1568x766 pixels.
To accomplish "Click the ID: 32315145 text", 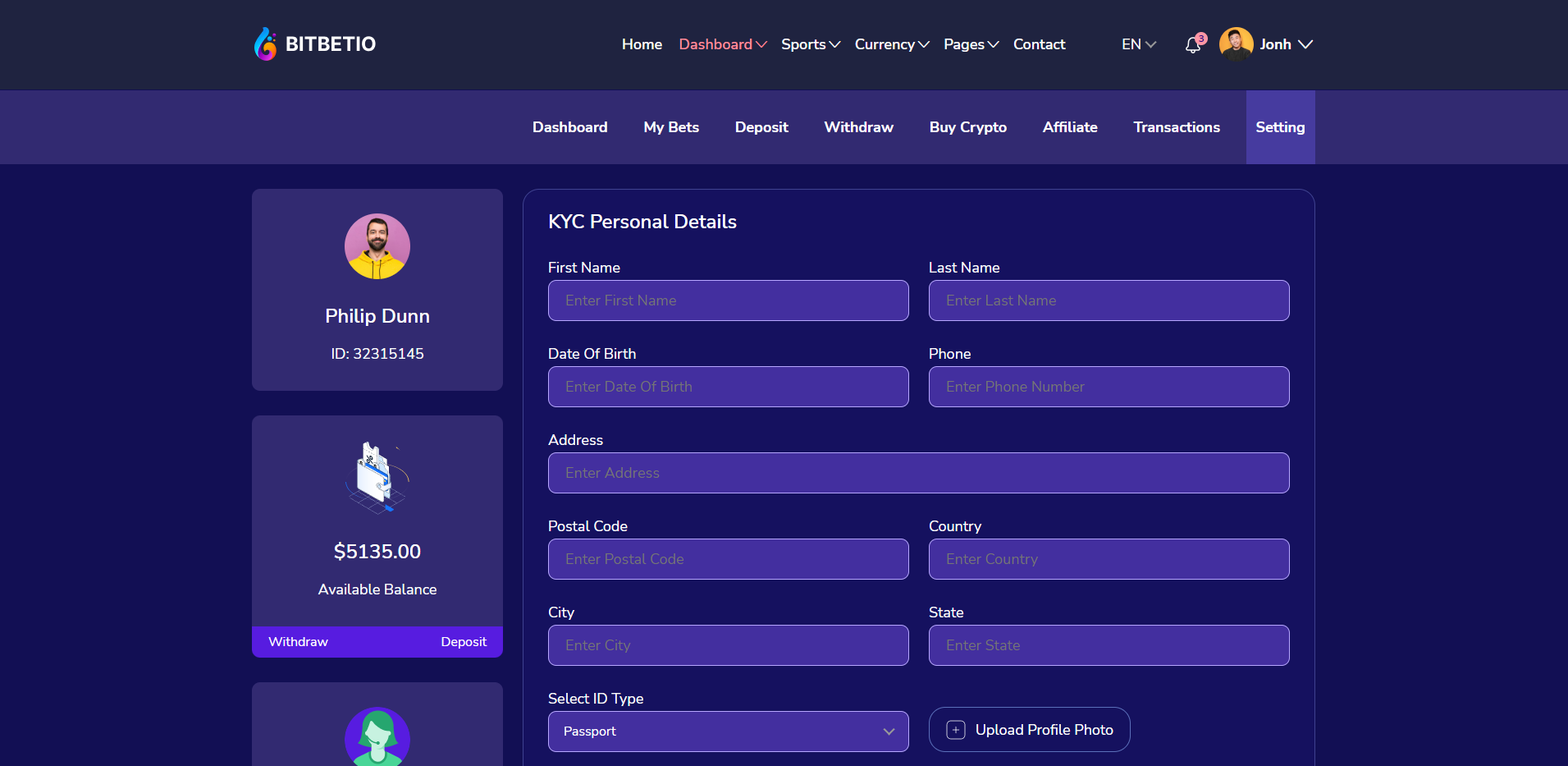I will coord(377,354).
